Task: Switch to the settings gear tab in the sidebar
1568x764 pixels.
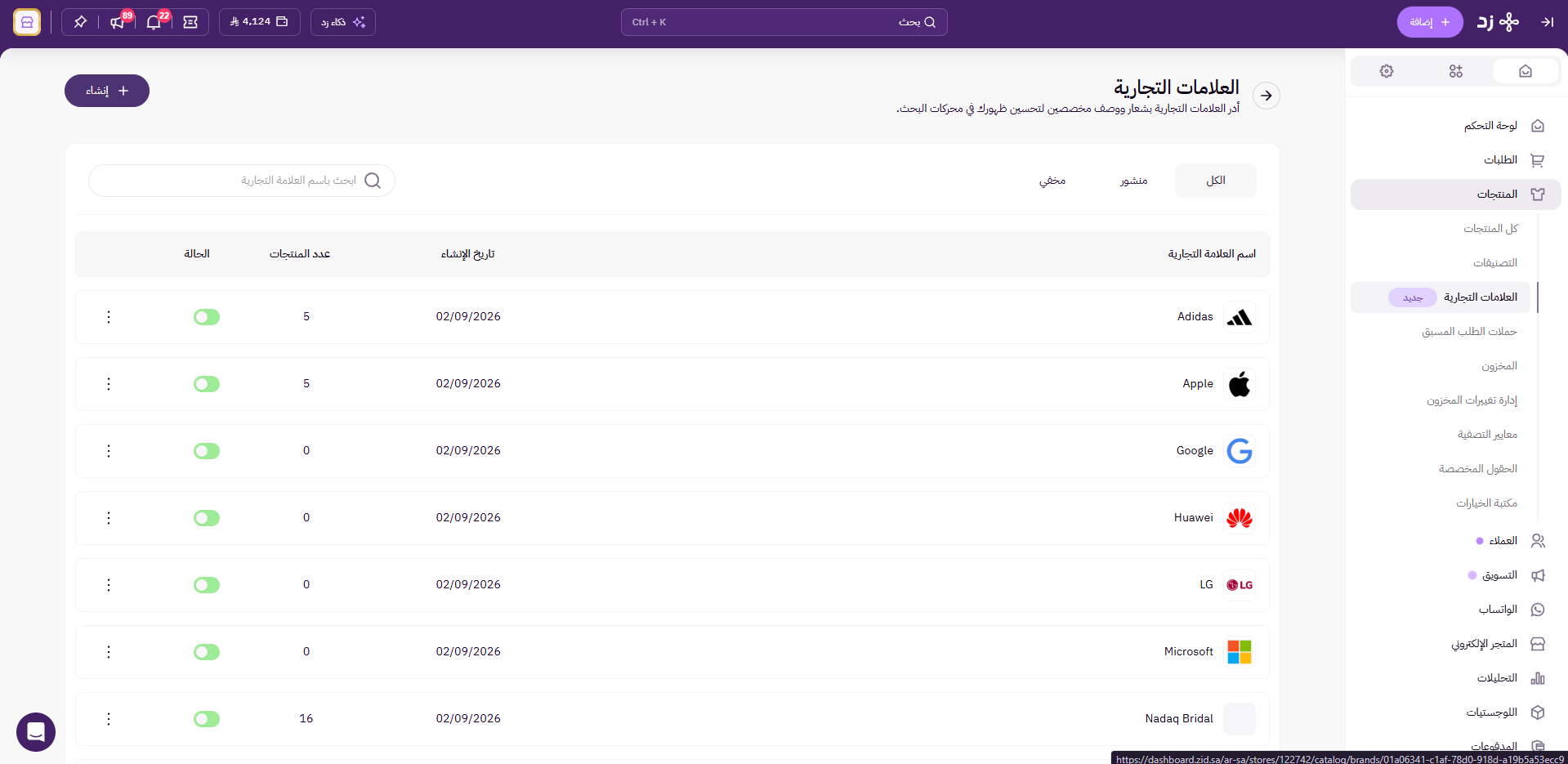Action: click(1387, 71)
